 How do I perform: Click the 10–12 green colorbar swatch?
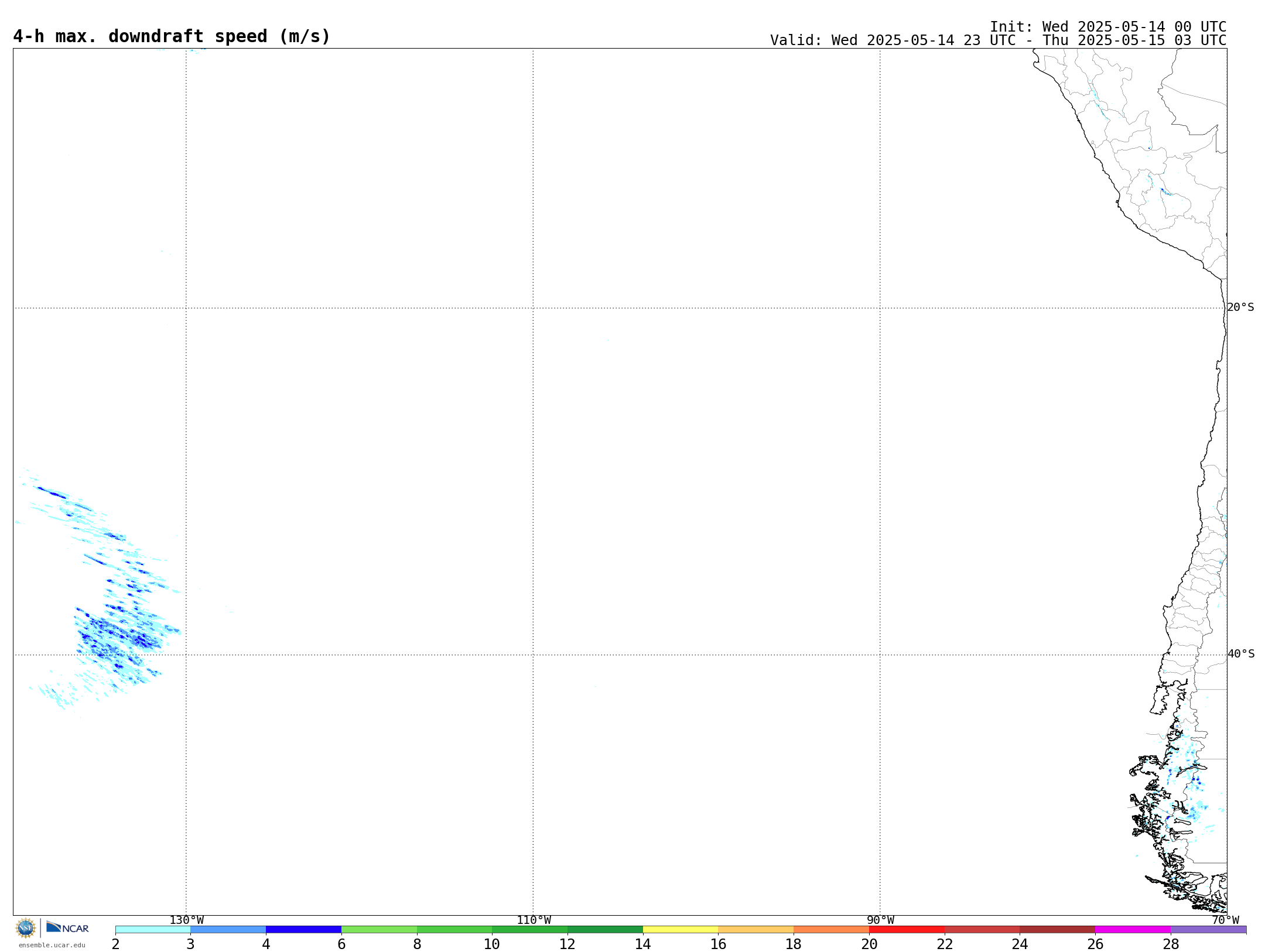tap(530, 930)
